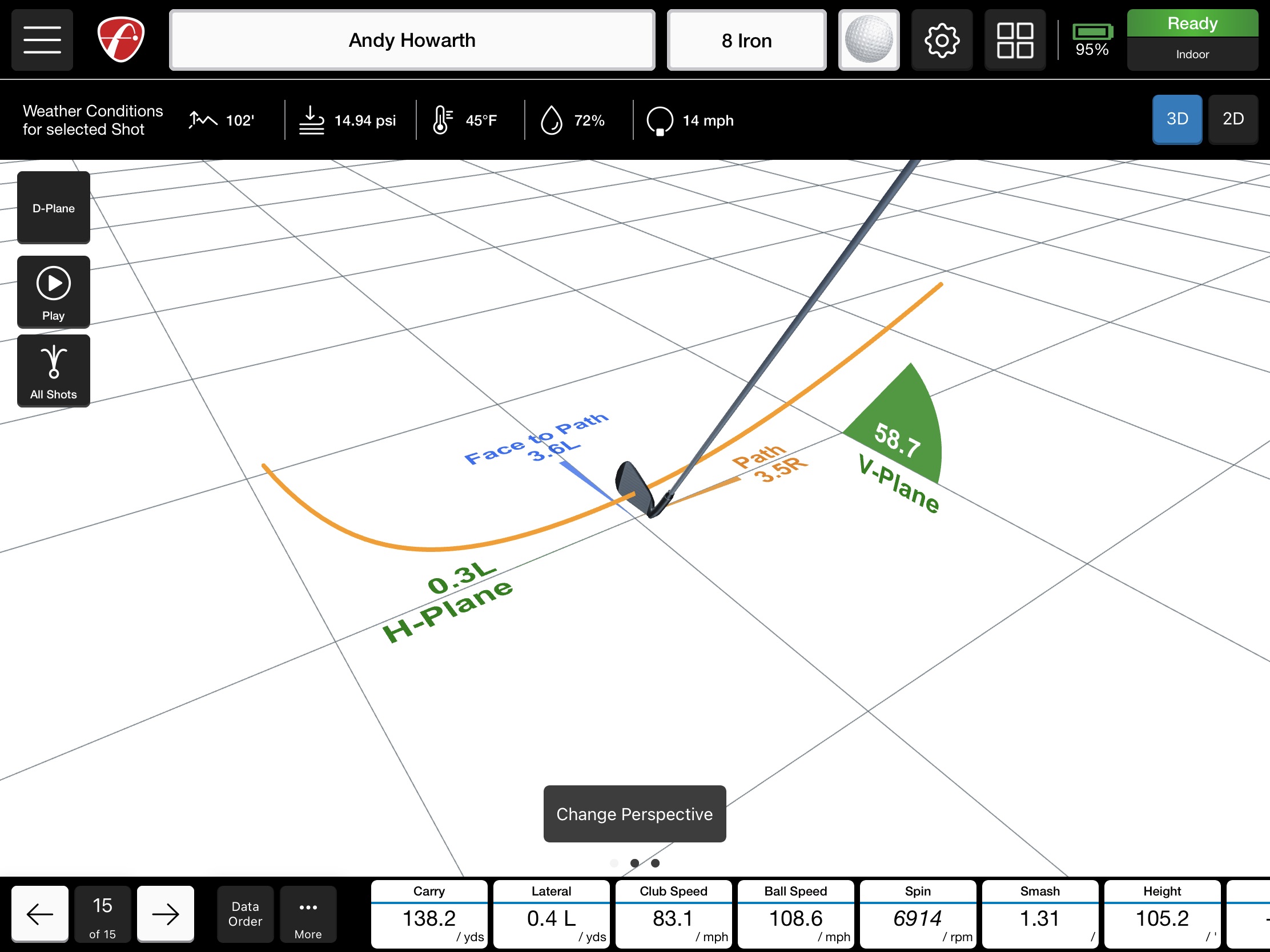This screenshot has width=1270, height=952.
Task: Select the D-Plane view
Action: [x=53, y=208]
